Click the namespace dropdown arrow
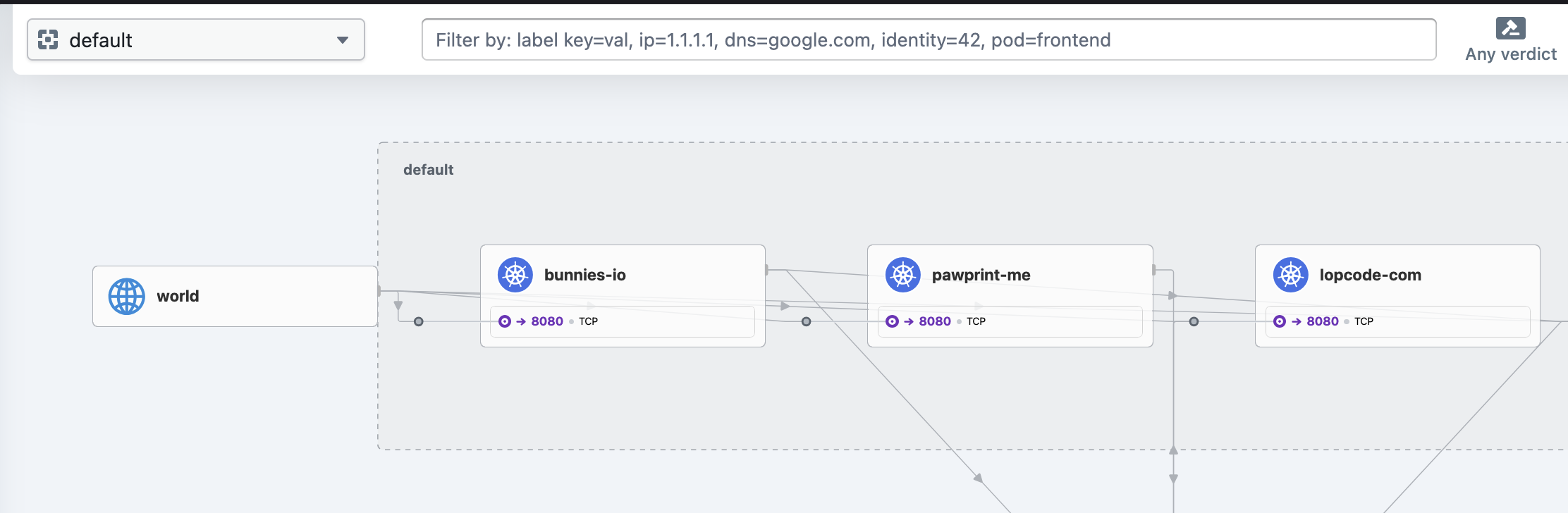This screenshot has width=1568, height=513. (x=343, y=40)
